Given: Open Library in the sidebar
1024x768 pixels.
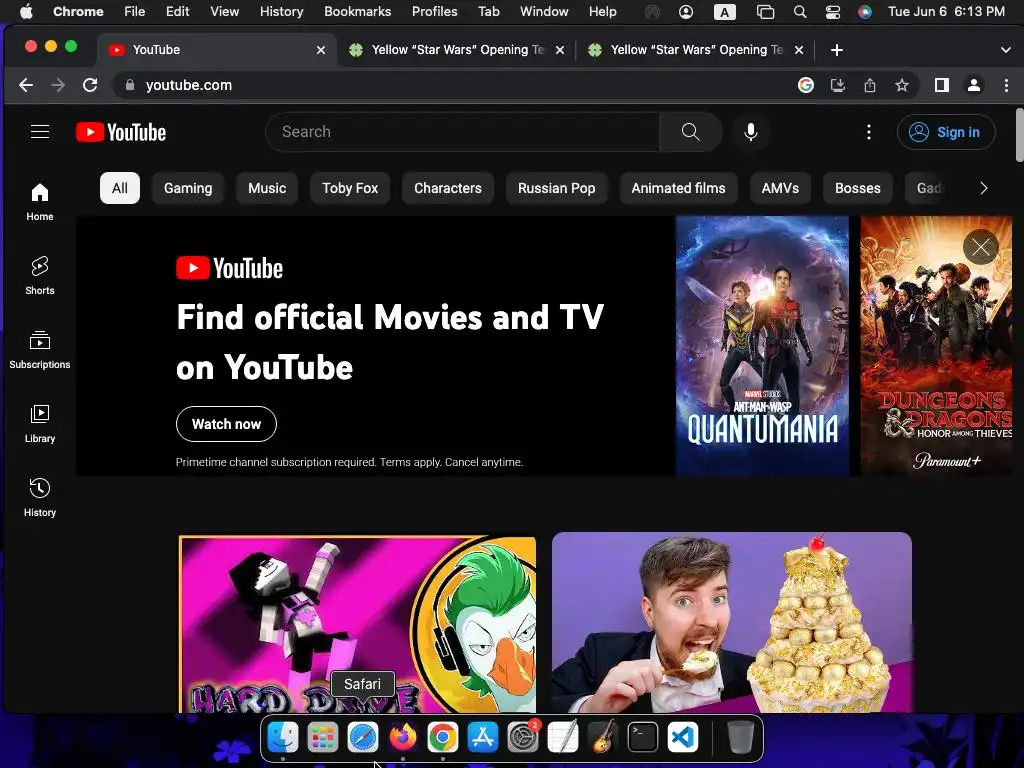Looking at the screenshot, I should (x=40, y=423).
